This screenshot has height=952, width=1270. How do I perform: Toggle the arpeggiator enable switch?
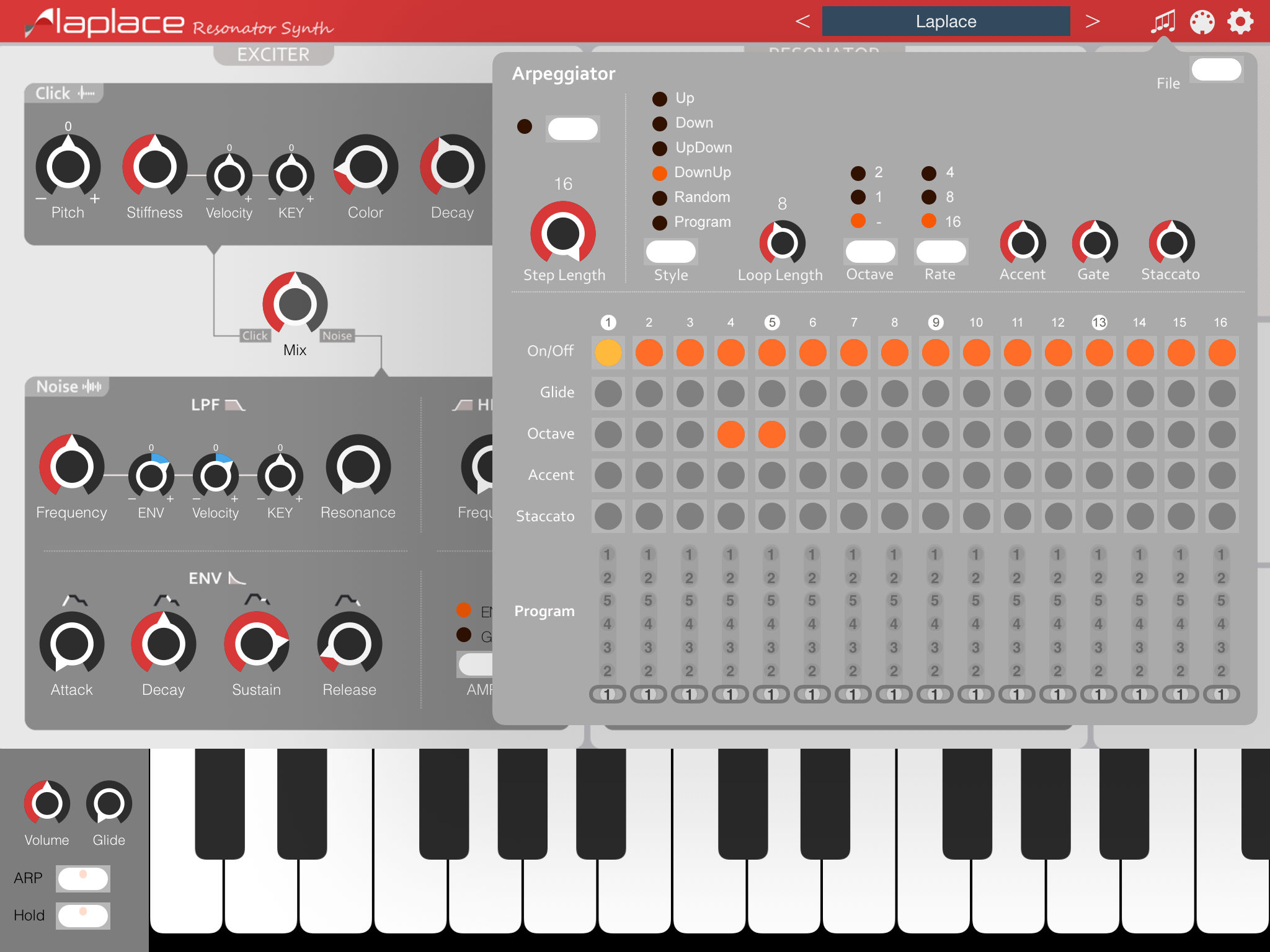(x=572, y=129)
